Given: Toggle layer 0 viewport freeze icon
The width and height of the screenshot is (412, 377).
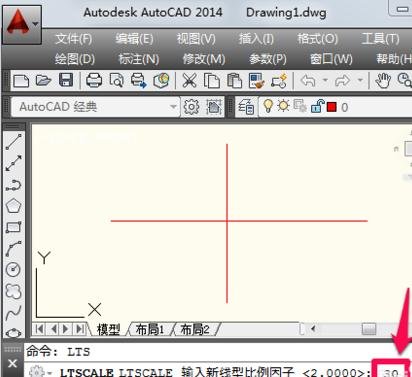Looking at the screenshot, I should tap(300, 106).
